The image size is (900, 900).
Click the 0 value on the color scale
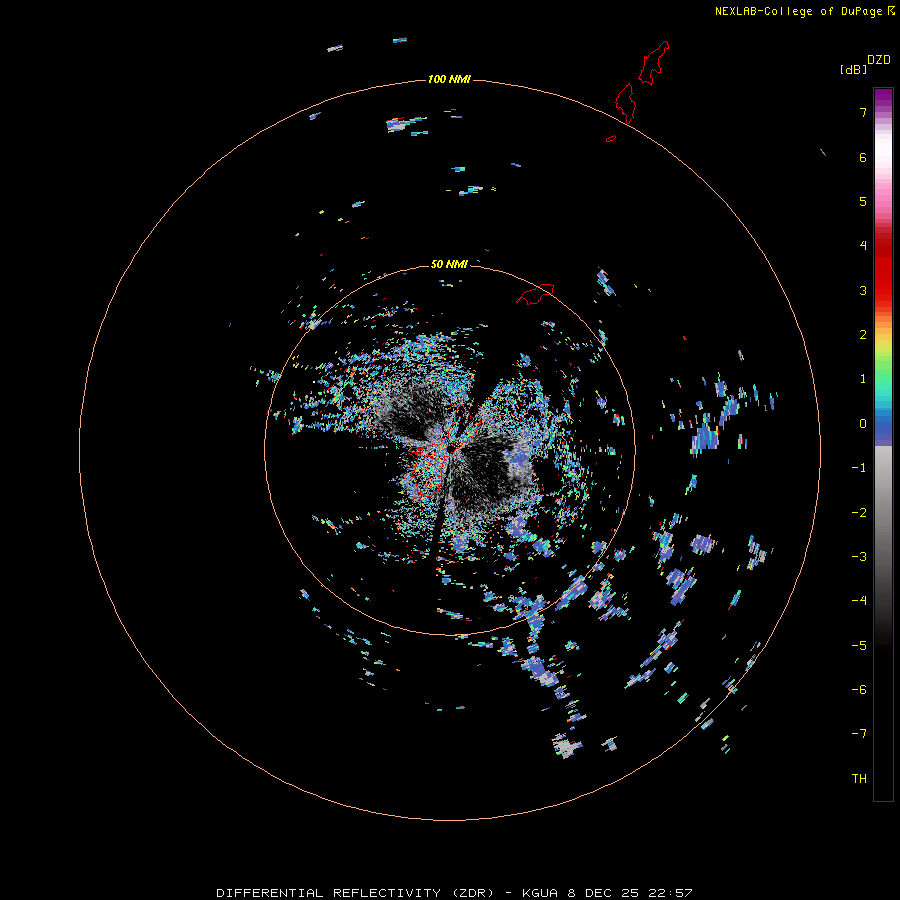point(863,424)
